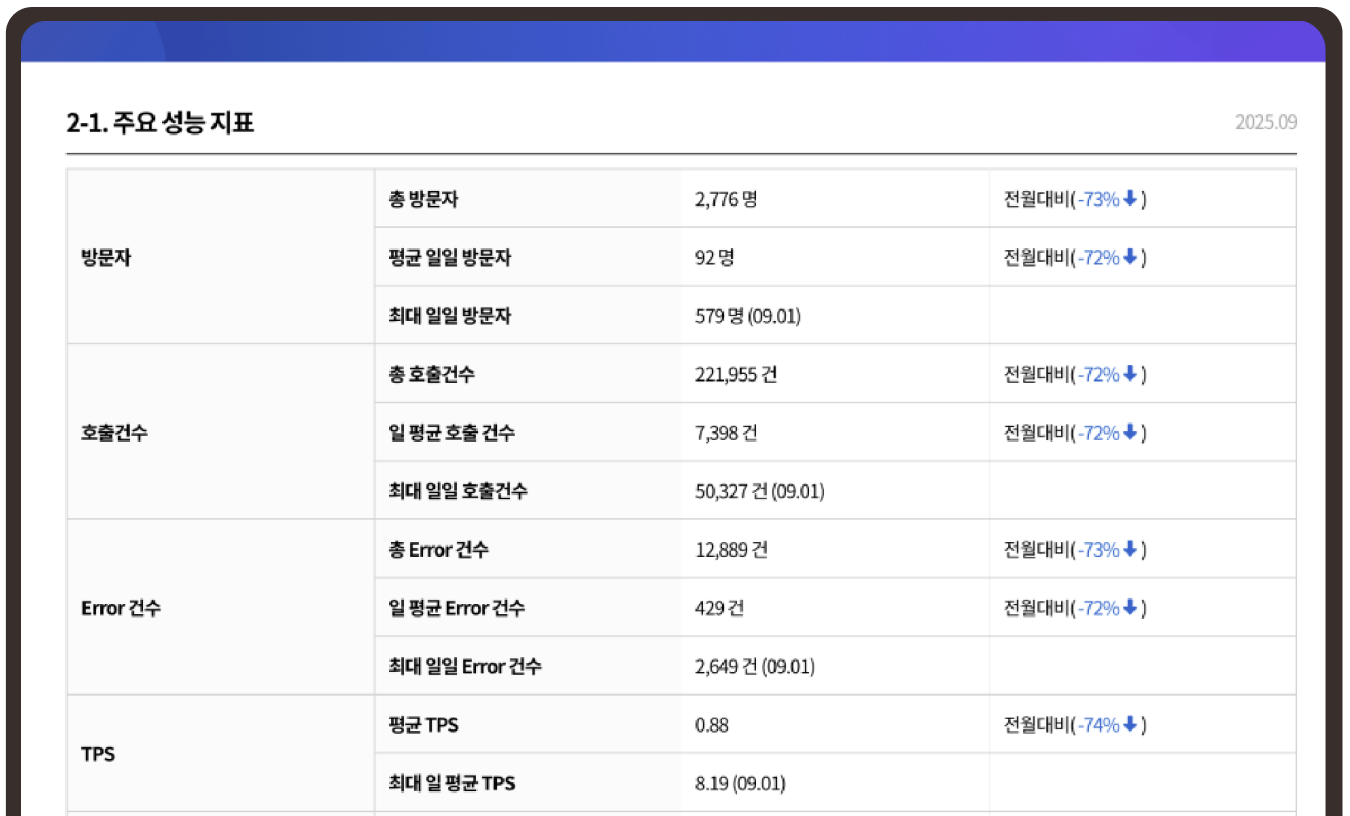
Task: Click the down arrow in 평균 TPS row
Action: click(x=1130, y=724)
